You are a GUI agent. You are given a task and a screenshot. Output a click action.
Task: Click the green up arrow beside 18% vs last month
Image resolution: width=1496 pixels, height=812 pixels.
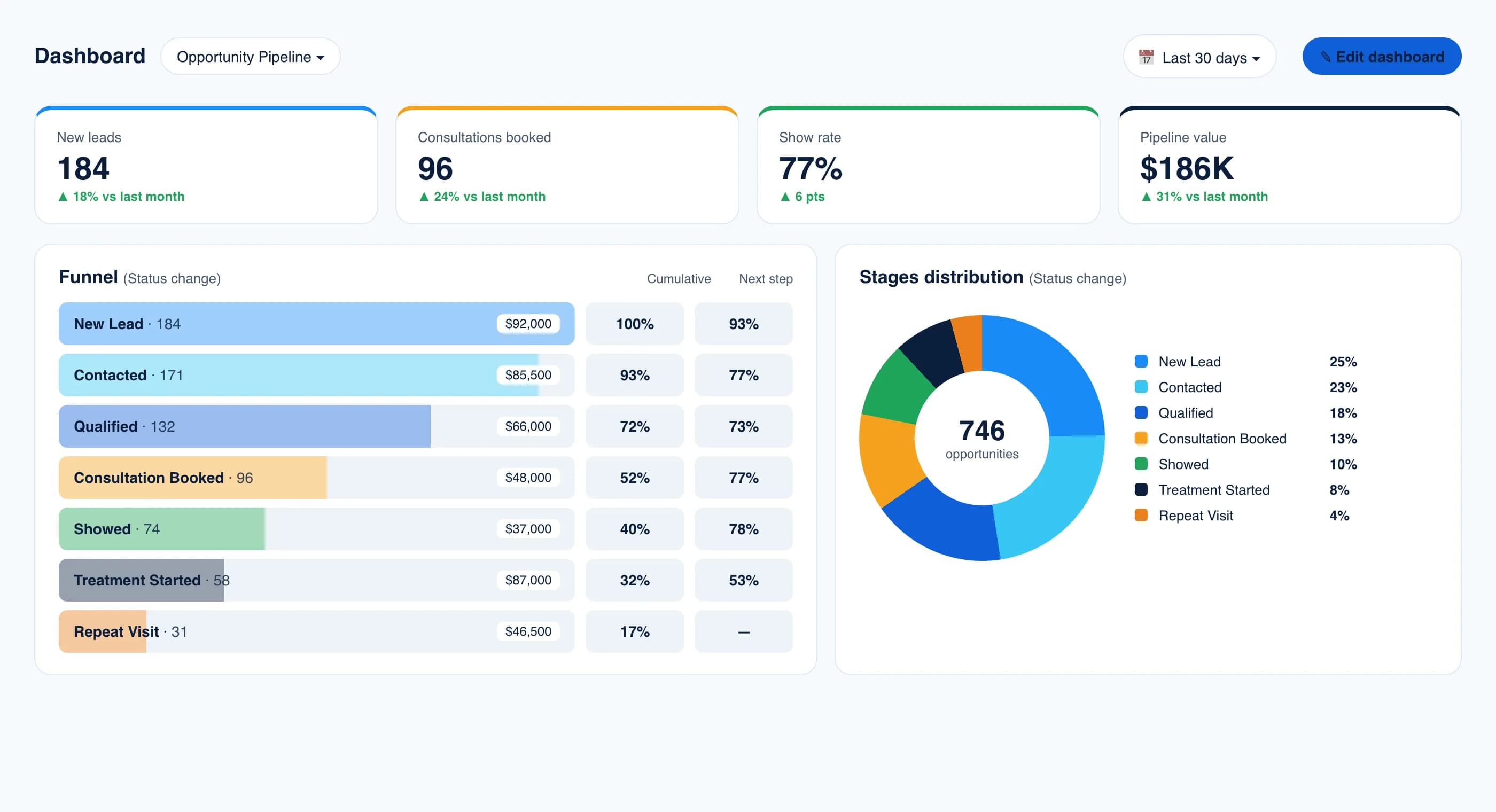click(x=63, y=197)
